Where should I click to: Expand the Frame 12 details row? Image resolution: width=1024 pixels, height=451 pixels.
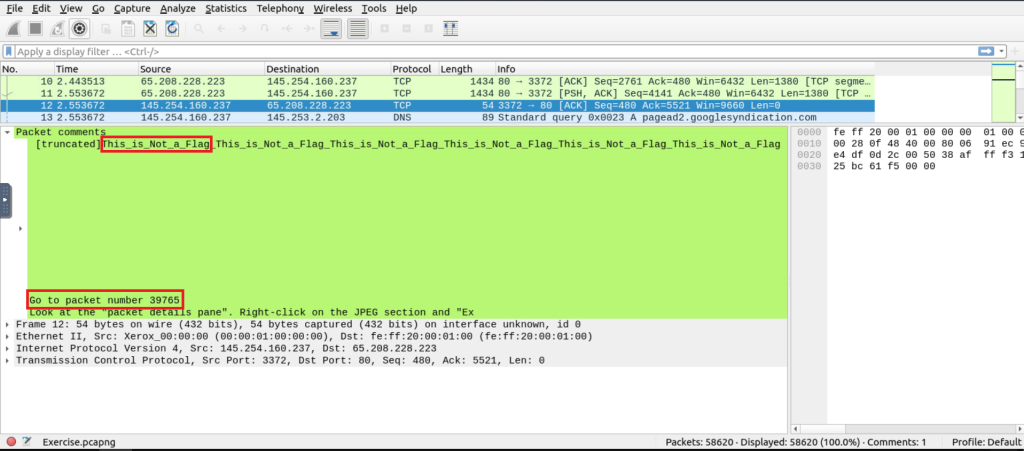point(8,324)
